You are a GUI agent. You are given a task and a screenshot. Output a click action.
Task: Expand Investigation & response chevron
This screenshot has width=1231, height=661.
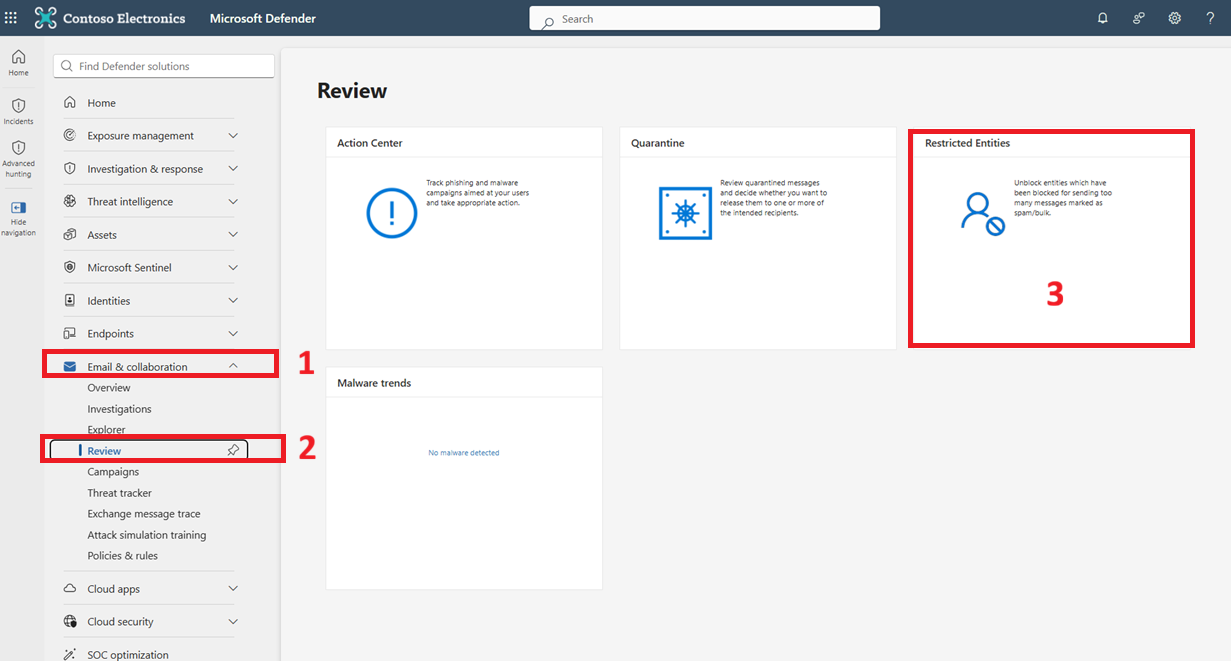pyautogui.click(x=233, y=169)
